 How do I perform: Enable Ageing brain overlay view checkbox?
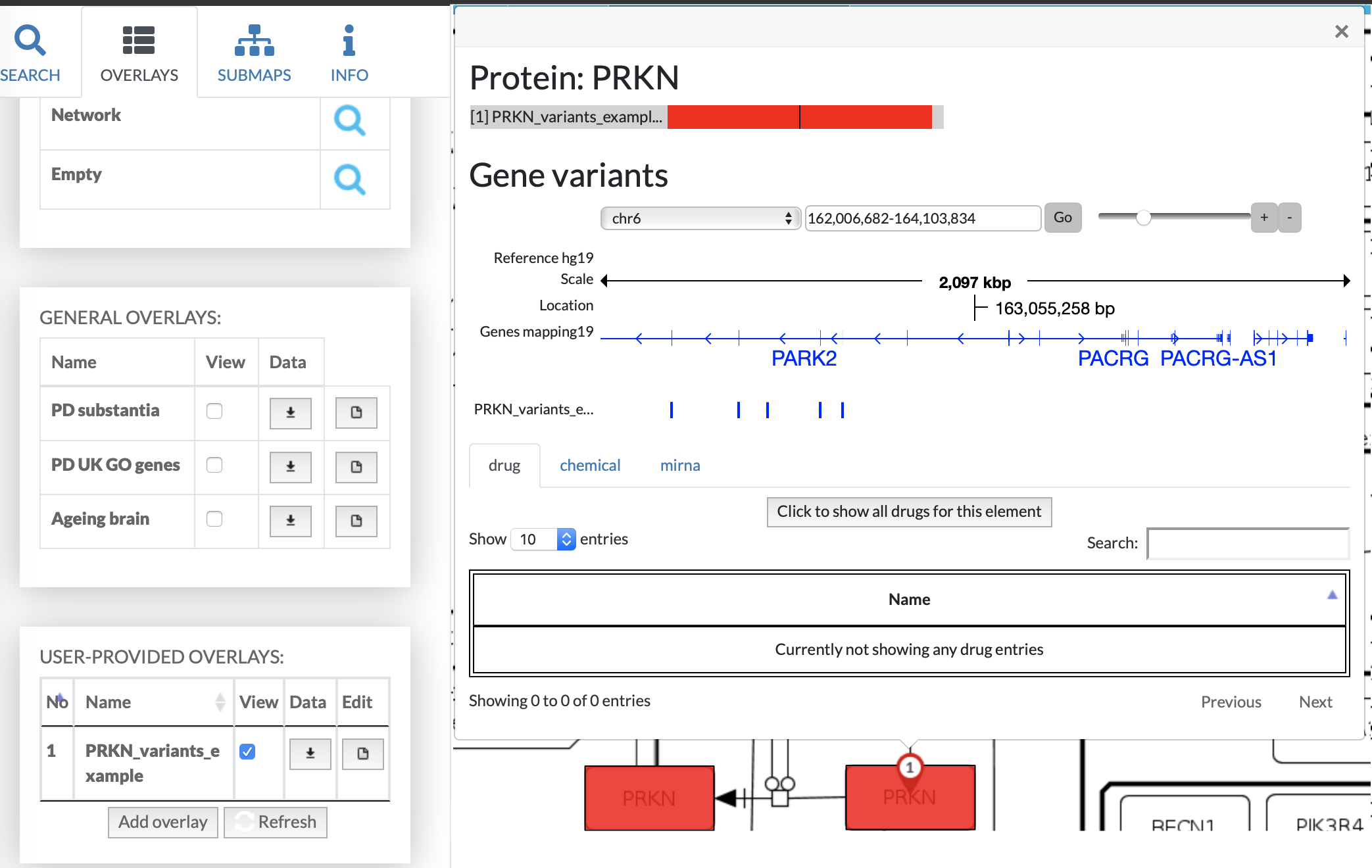tap(214, 519)
